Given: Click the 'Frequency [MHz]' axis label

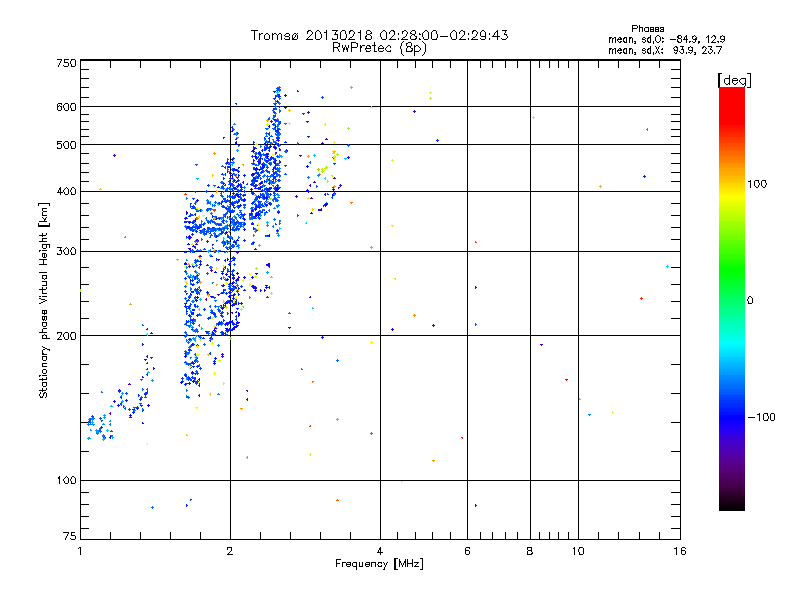Looking at the screenshot, I should (x=379, y=564).
